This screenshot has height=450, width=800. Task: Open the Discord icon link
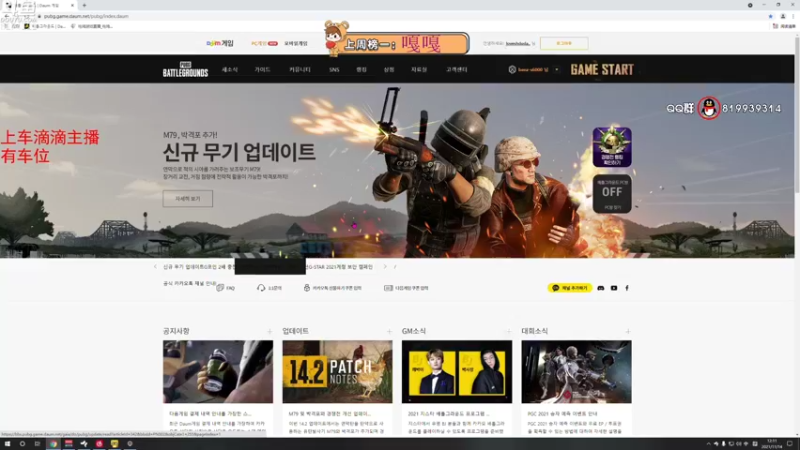click(x=601, y=288)
